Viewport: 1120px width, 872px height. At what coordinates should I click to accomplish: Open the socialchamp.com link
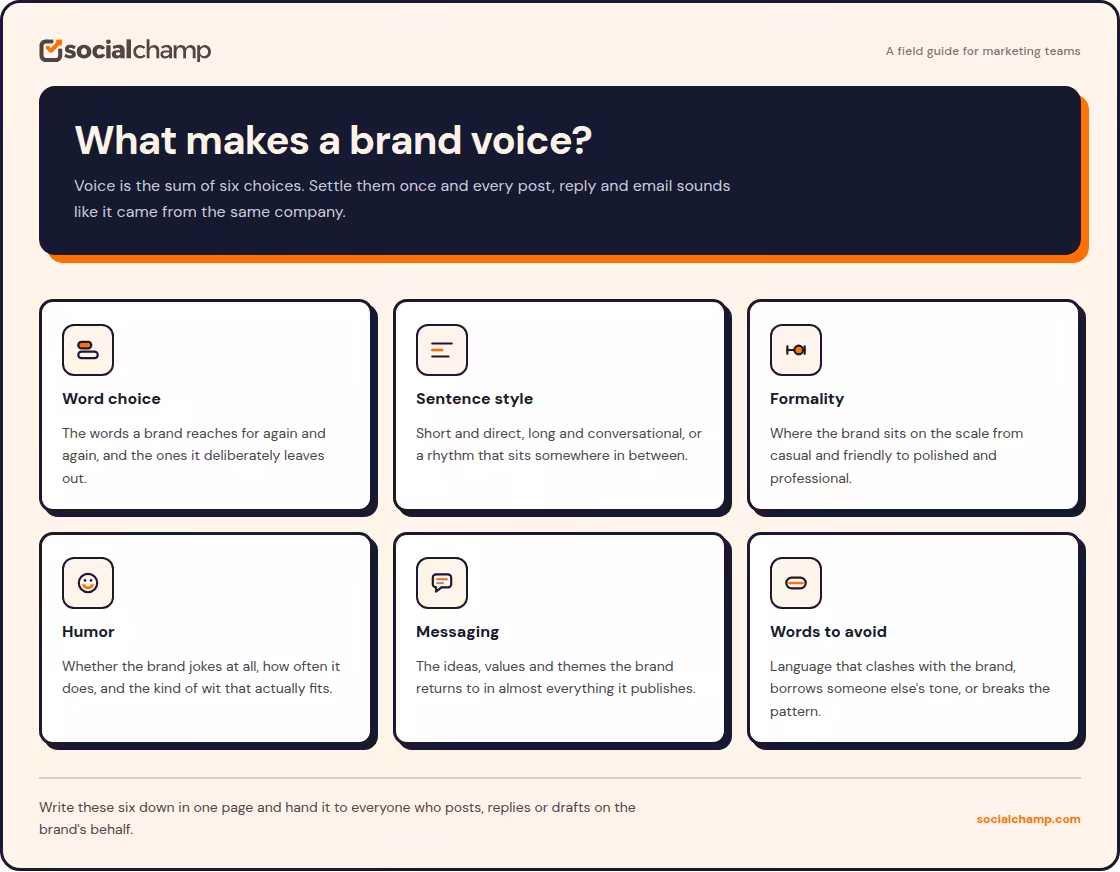1028,819
